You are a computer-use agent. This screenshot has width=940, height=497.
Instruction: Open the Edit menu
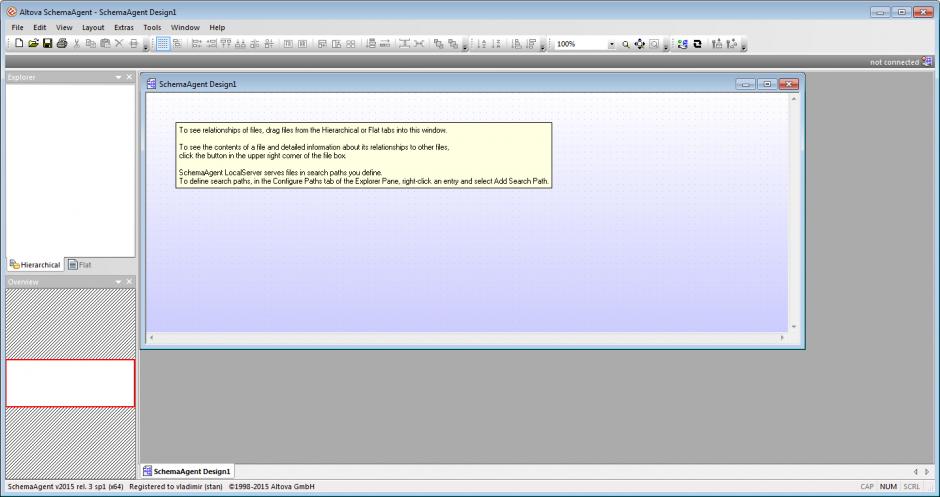click(x=40, y=28)
